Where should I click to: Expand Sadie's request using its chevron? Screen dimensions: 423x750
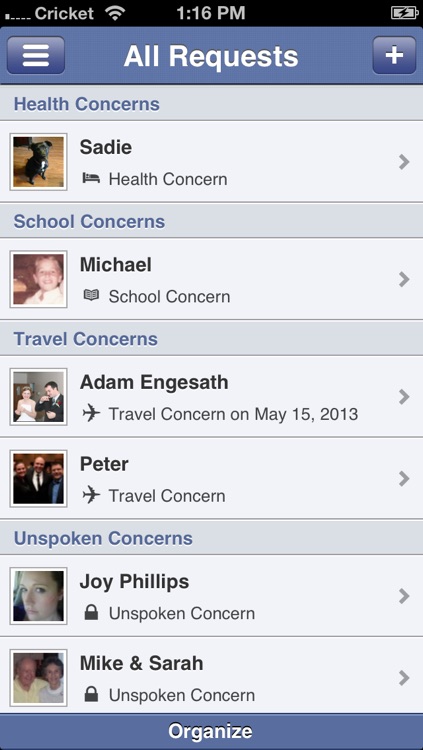(x=404, y=162)
